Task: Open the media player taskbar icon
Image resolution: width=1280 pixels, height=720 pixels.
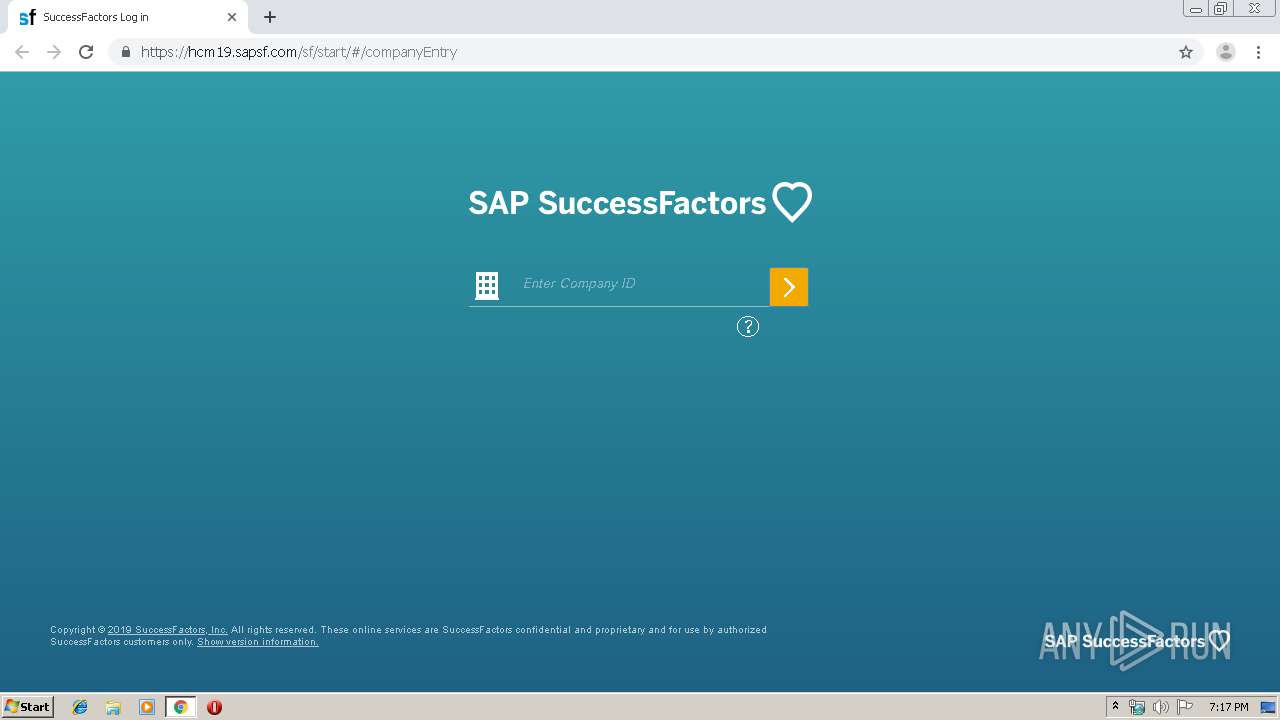Action: click(147, 707)
